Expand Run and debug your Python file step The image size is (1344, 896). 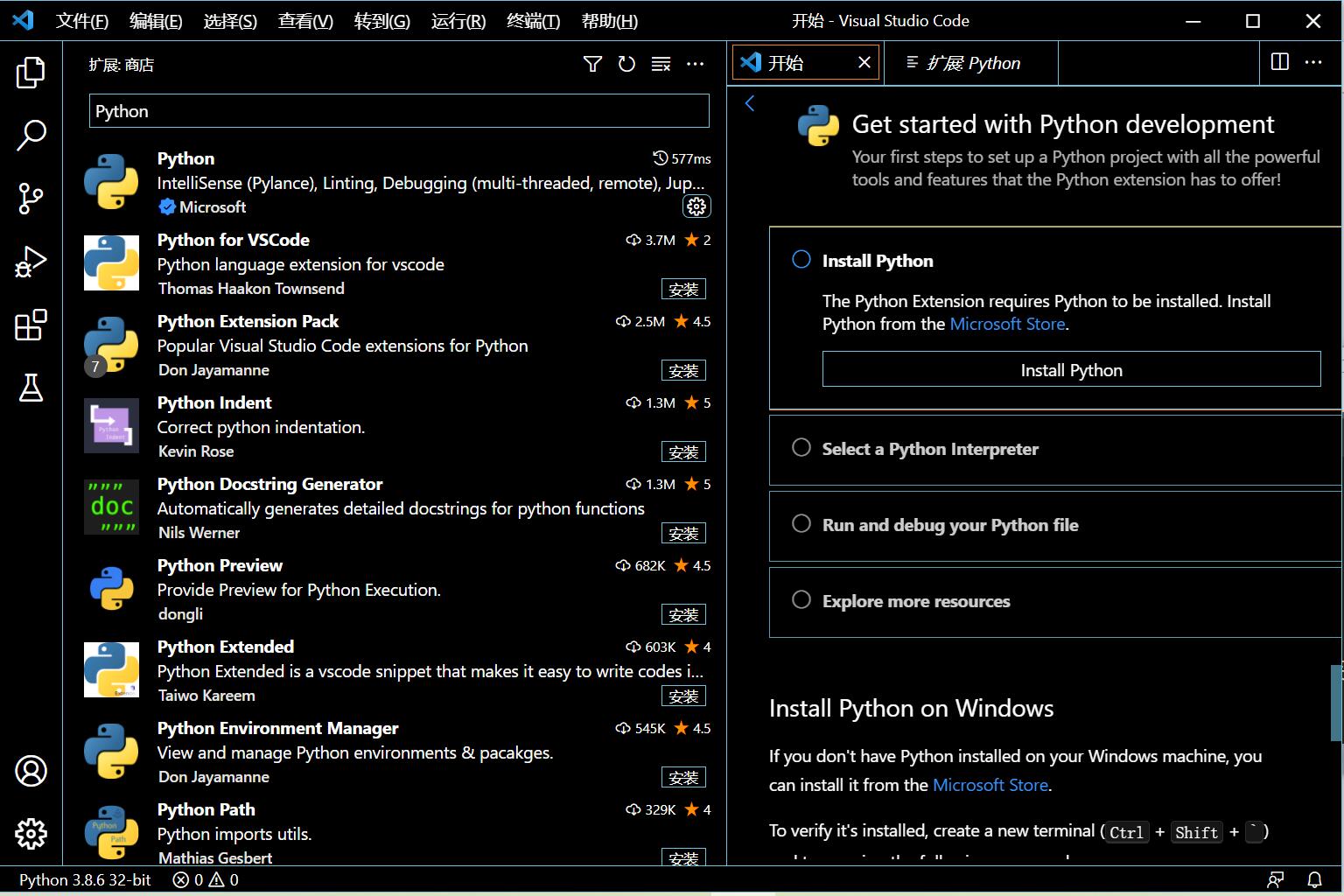[1055, 526]
